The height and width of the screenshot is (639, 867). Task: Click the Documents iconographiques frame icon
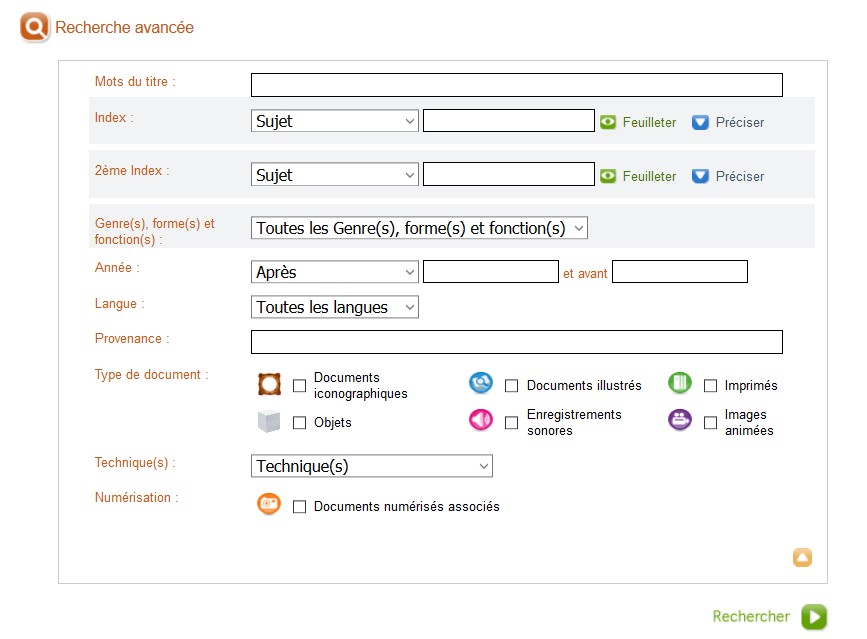269,384
